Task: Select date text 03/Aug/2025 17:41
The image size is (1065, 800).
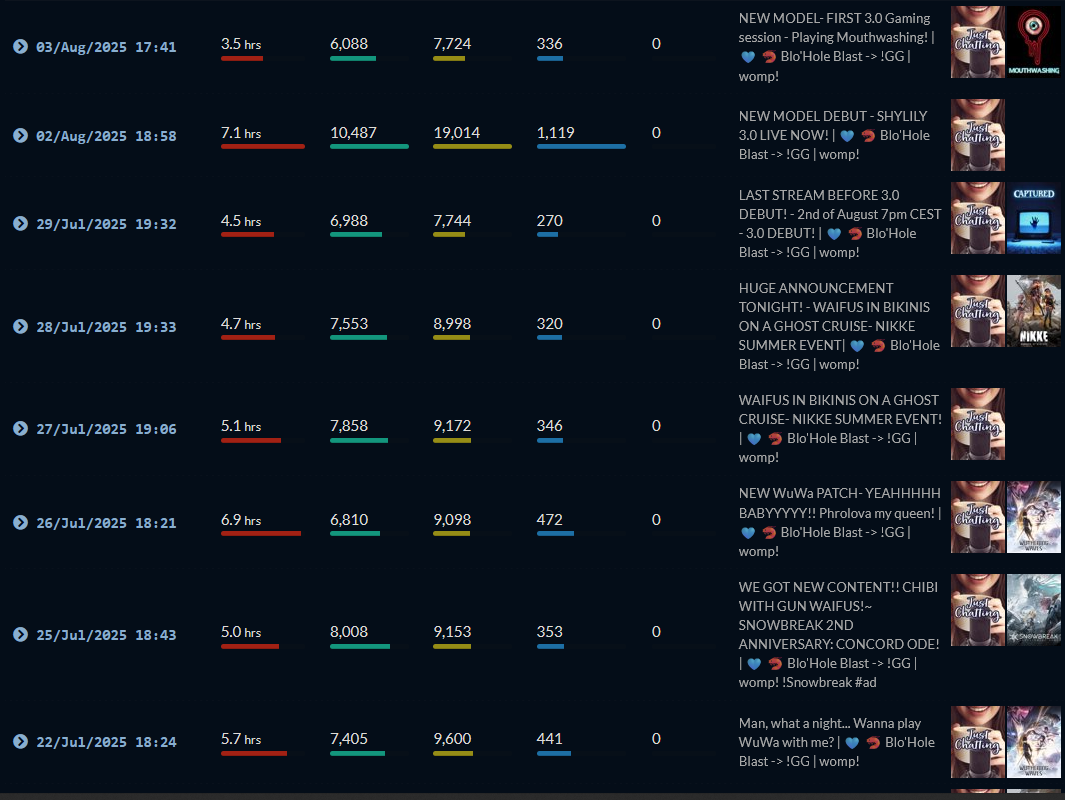Action: [x=106, y=47]
